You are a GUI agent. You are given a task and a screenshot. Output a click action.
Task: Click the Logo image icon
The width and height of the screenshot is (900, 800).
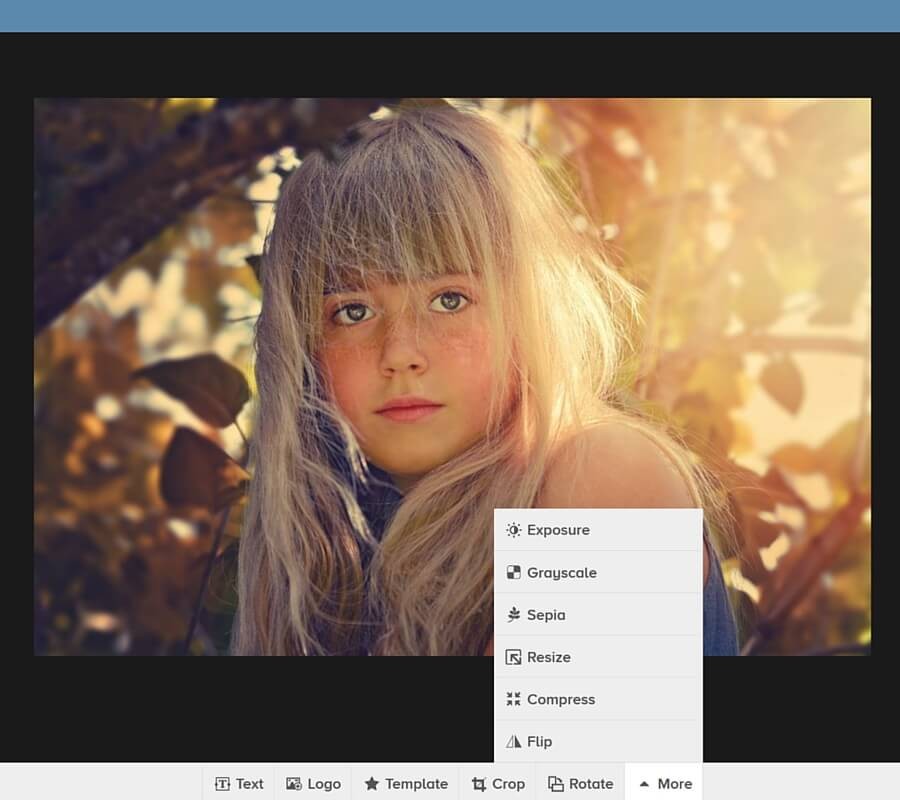(x=294, y=784)
